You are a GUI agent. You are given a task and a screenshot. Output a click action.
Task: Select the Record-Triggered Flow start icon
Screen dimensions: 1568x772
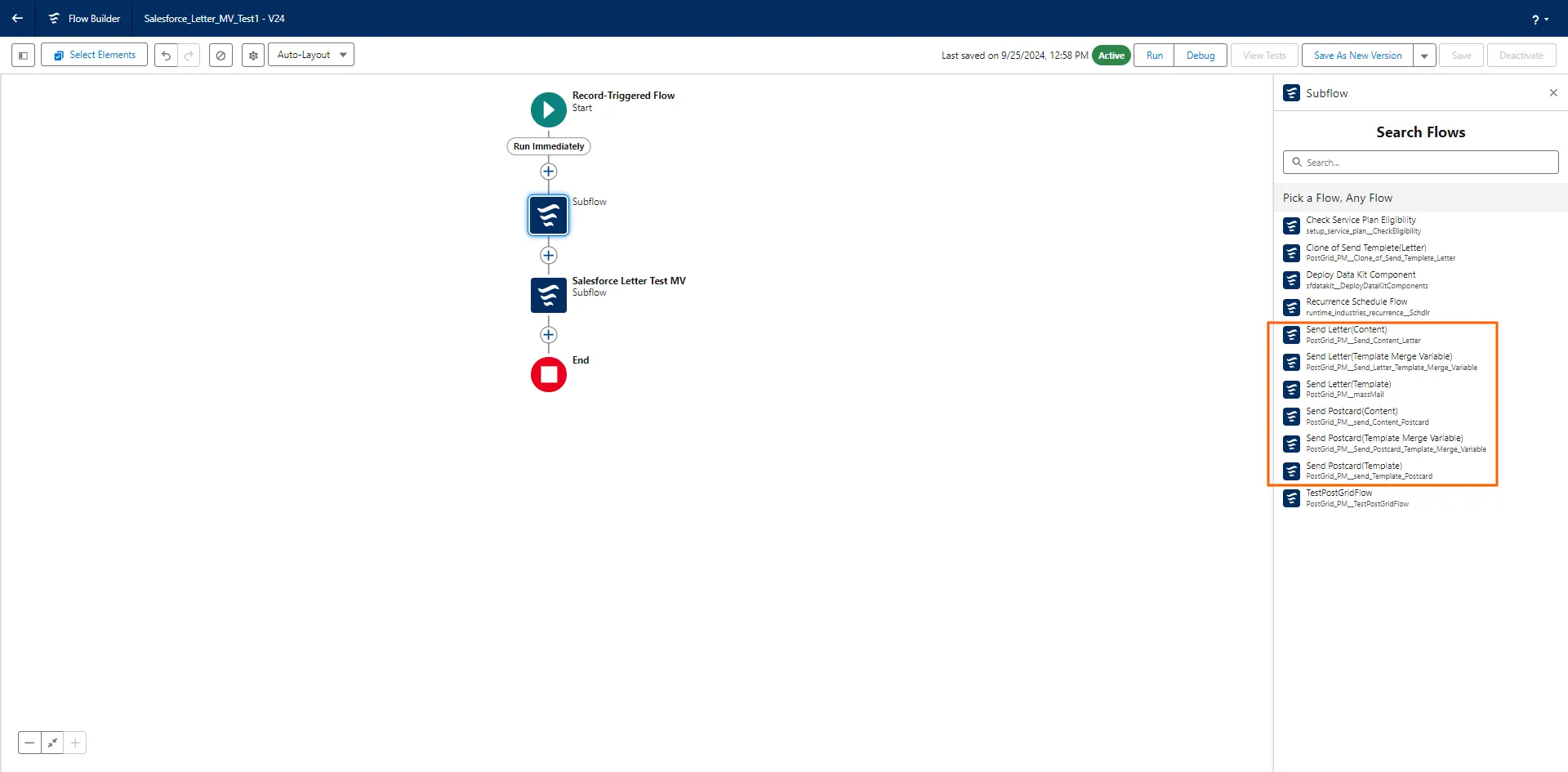[548, 109]
